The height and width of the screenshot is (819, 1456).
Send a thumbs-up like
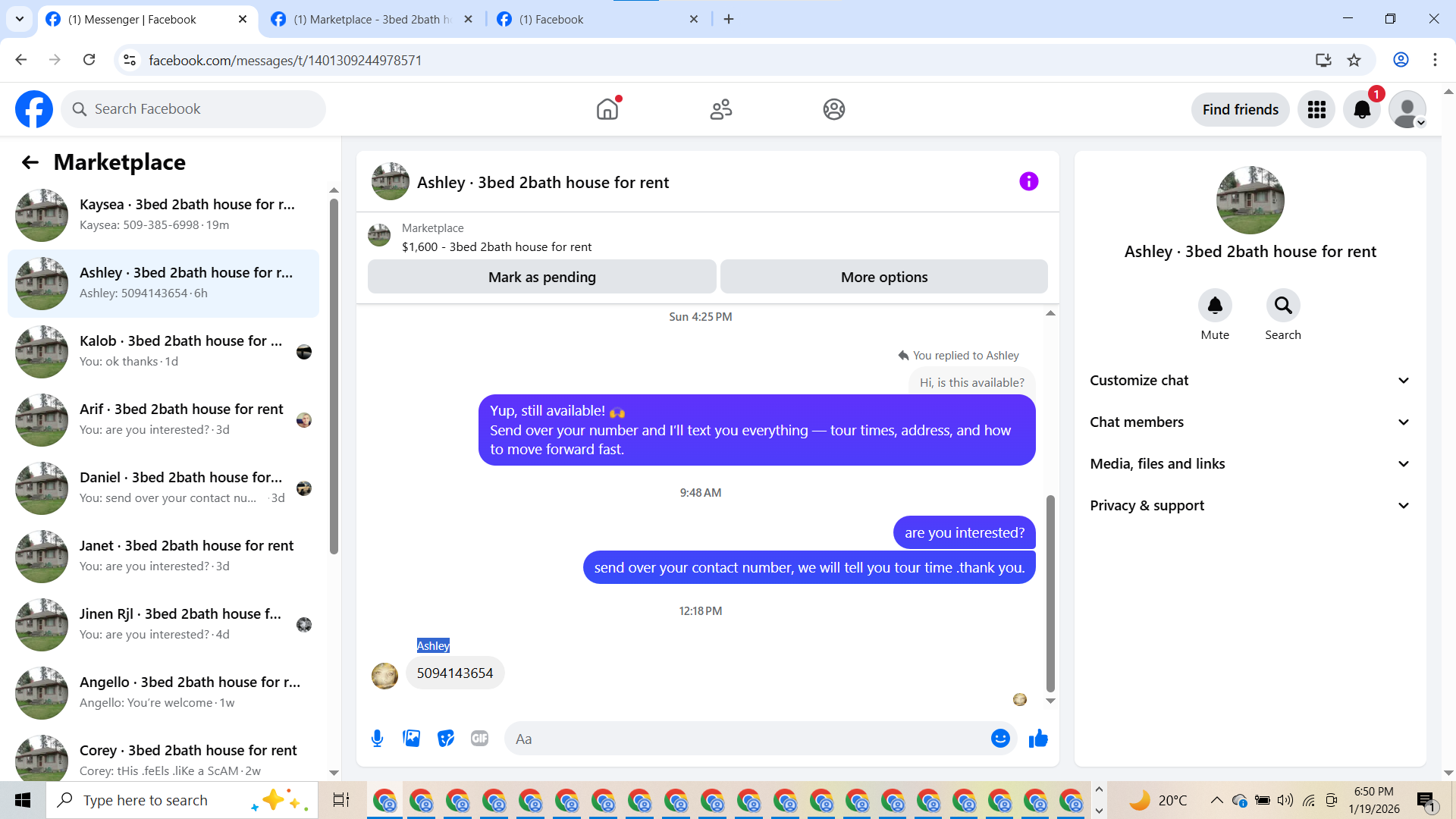(1038, 739)
